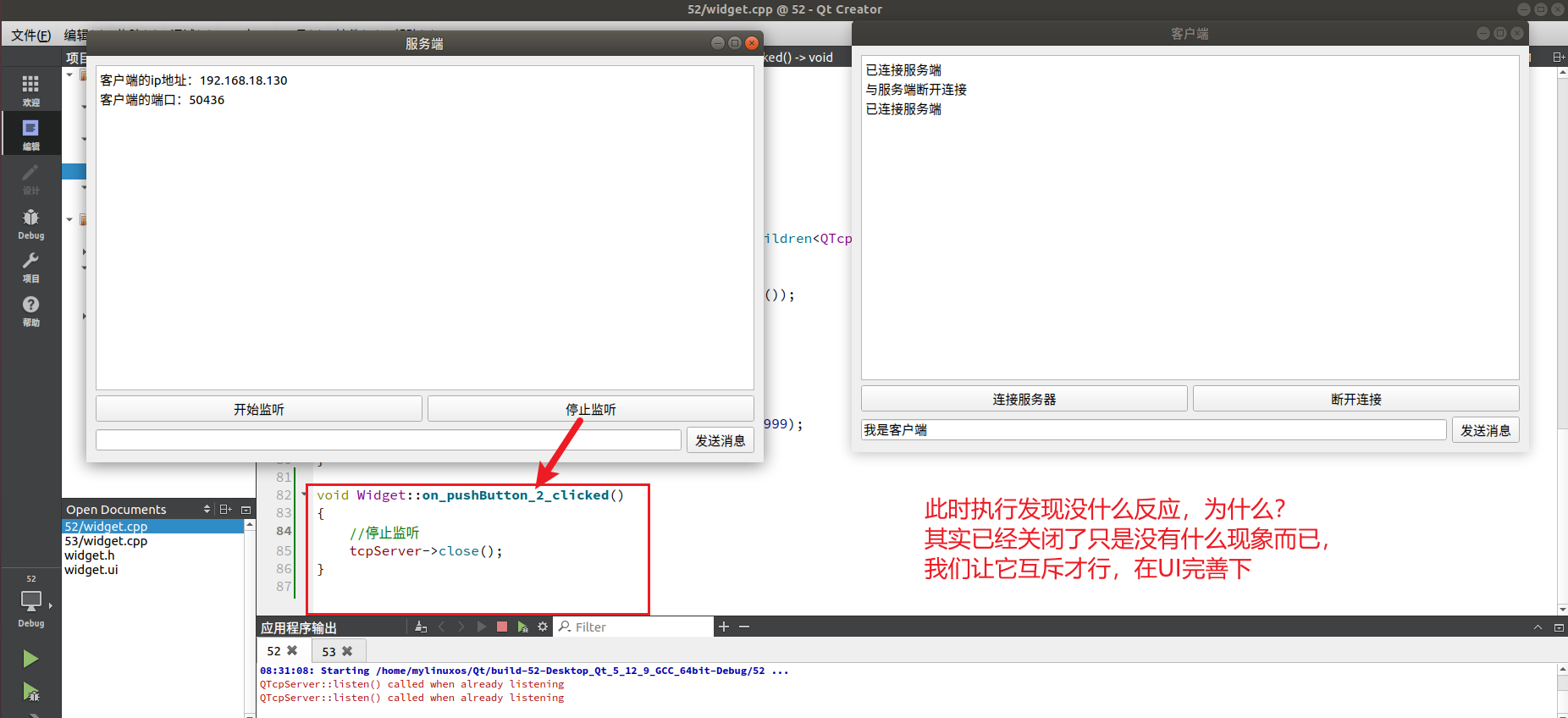Click the Open Documents list scroll-up arrow
This screenshot has height=718, width=1568.
coord(250,525)
